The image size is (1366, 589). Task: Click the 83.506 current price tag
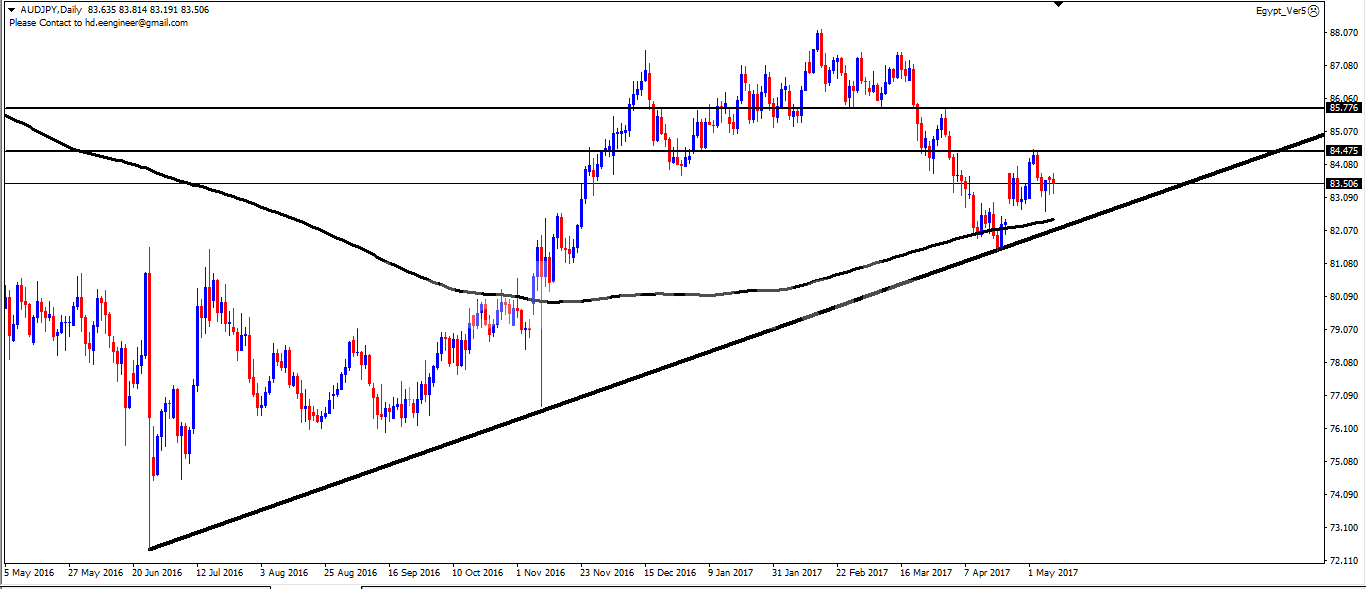(1344, 183)
